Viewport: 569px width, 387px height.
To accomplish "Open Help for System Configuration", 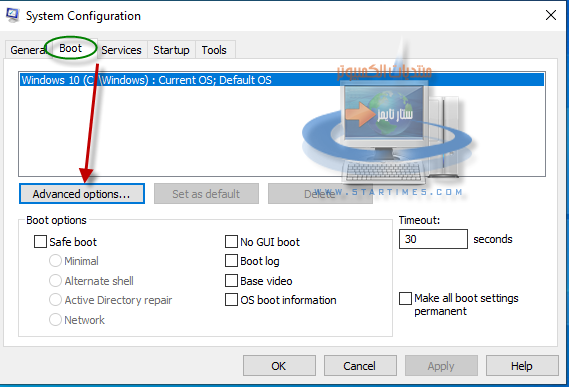I will (522, 366).
